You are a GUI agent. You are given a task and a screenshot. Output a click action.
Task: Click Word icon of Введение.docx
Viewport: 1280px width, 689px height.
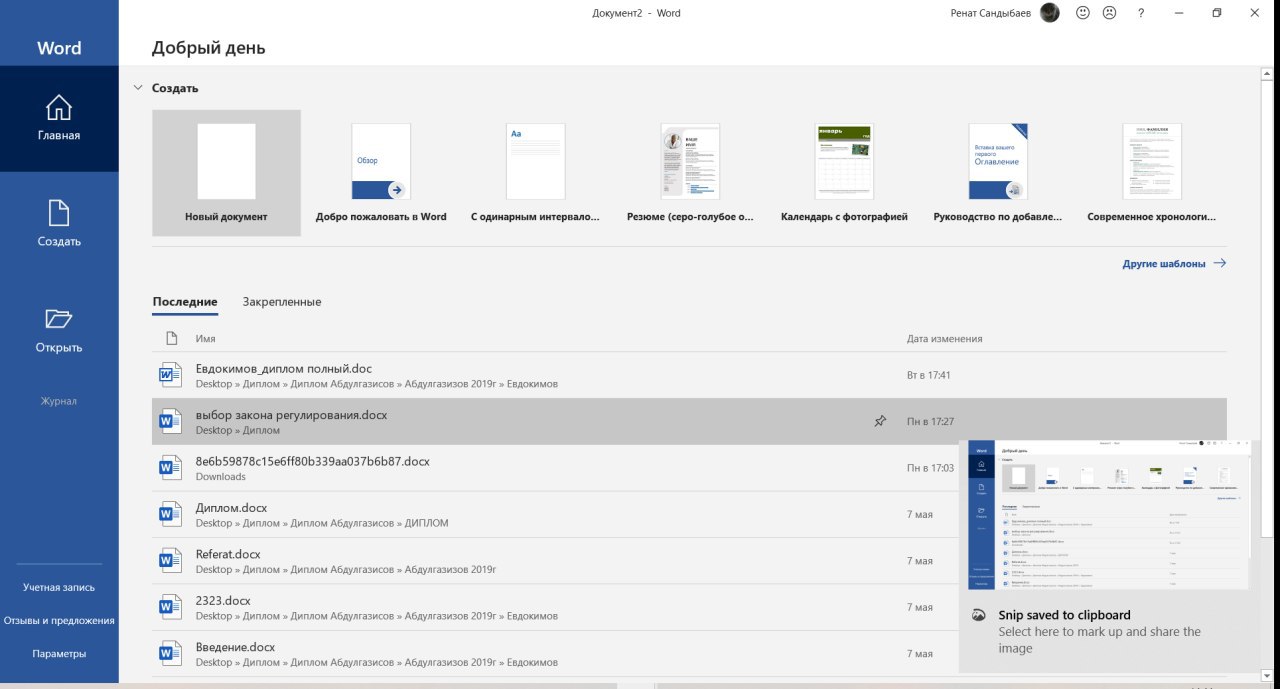[171, 653]
